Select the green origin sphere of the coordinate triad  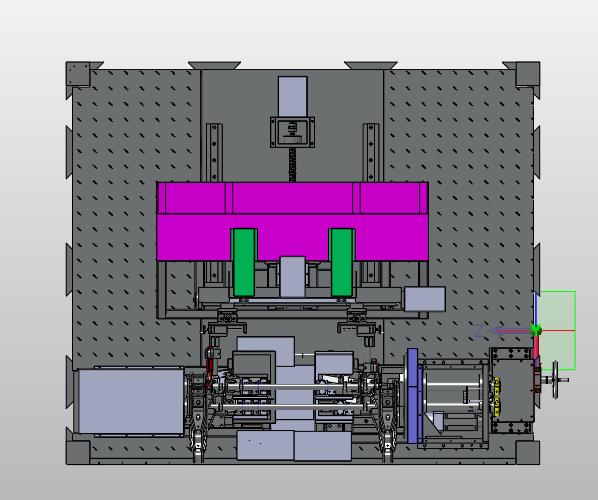coord(537,330)
